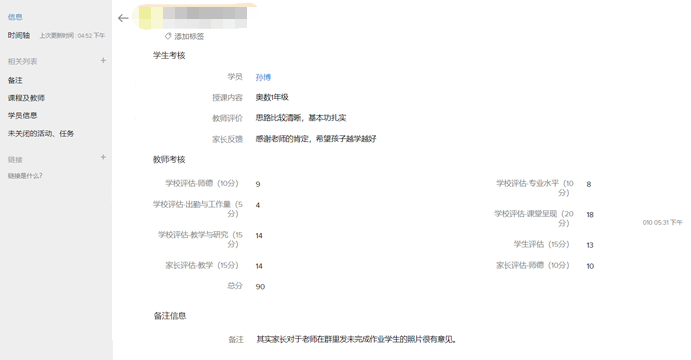Click the 教师考核 section heading
The width and height of the screenshot is (691, 360).
(x=169, y=160)
